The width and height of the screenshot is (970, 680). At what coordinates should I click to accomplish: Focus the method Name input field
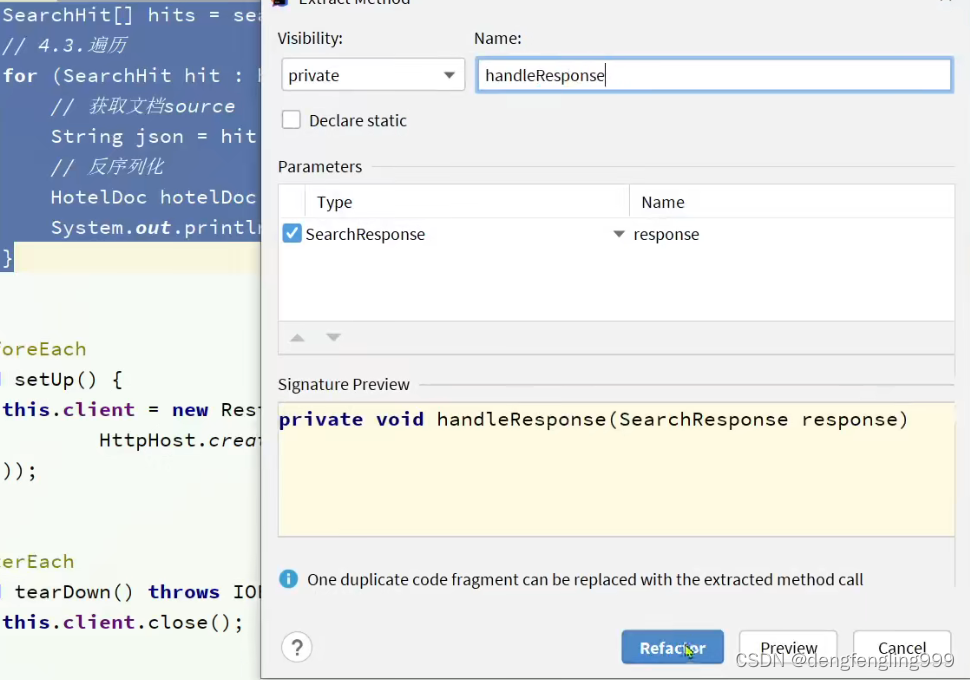point(714,75)
